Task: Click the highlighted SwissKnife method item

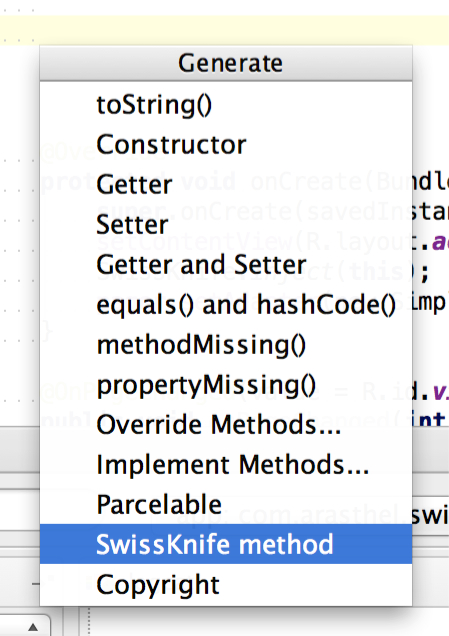Action: click(x=226, y=544)
